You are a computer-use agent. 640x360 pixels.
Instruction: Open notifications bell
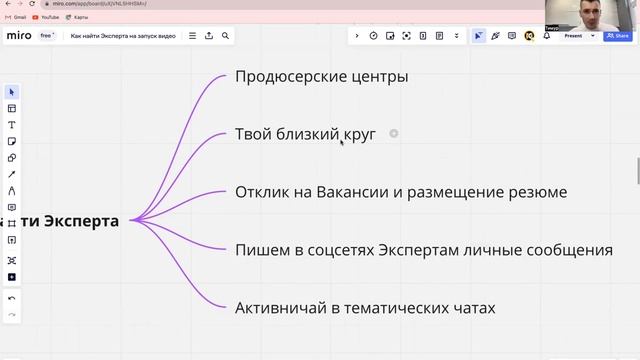tap(547, 36)
